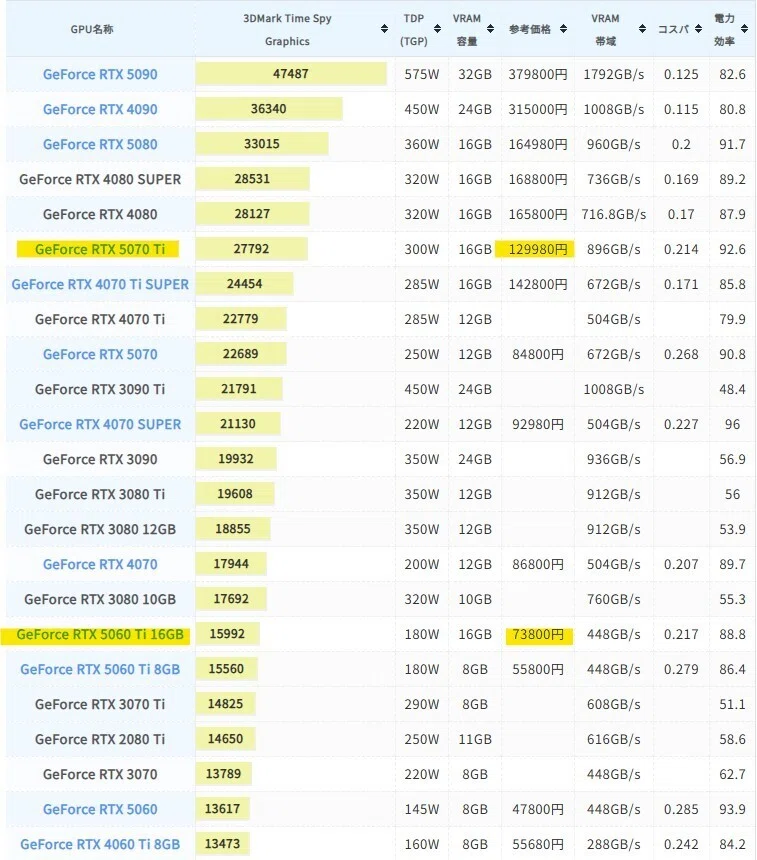
Task: Open GeForce RTX 5070 link
Action: 100,354
